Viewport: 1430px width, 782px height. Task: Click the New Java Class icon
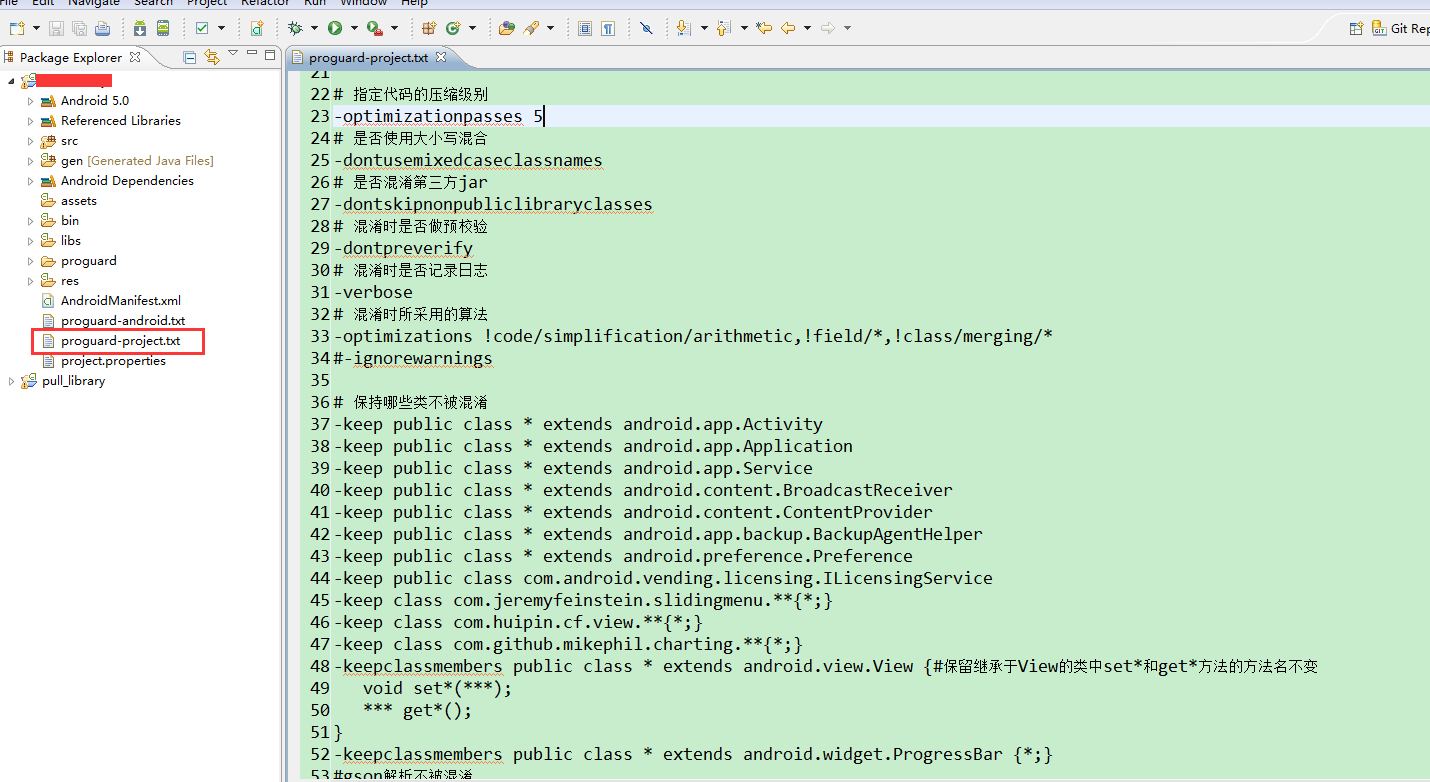click(x=453, y=28)
